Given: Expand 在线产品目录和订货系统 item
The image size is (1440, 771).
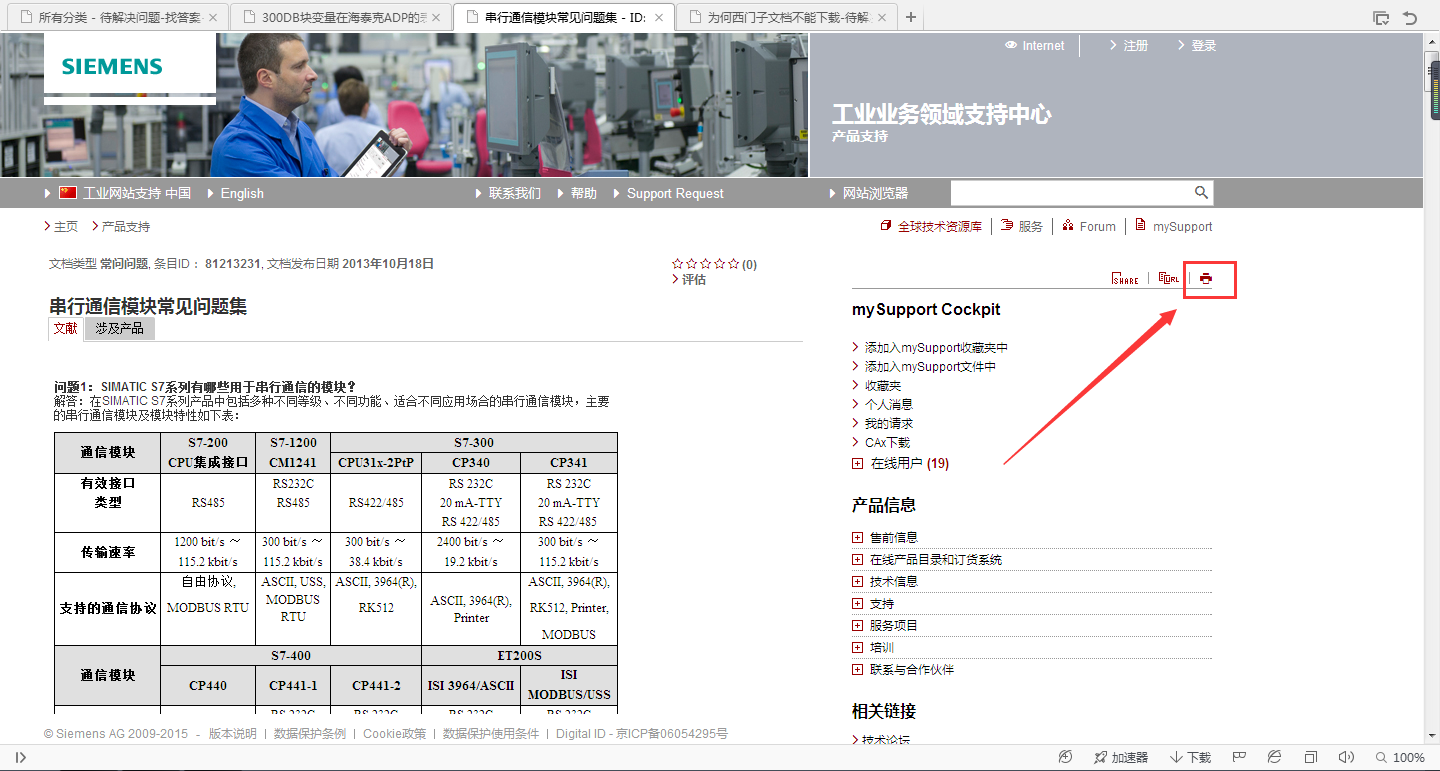Looking at the screenshot, I should [857, 559].
